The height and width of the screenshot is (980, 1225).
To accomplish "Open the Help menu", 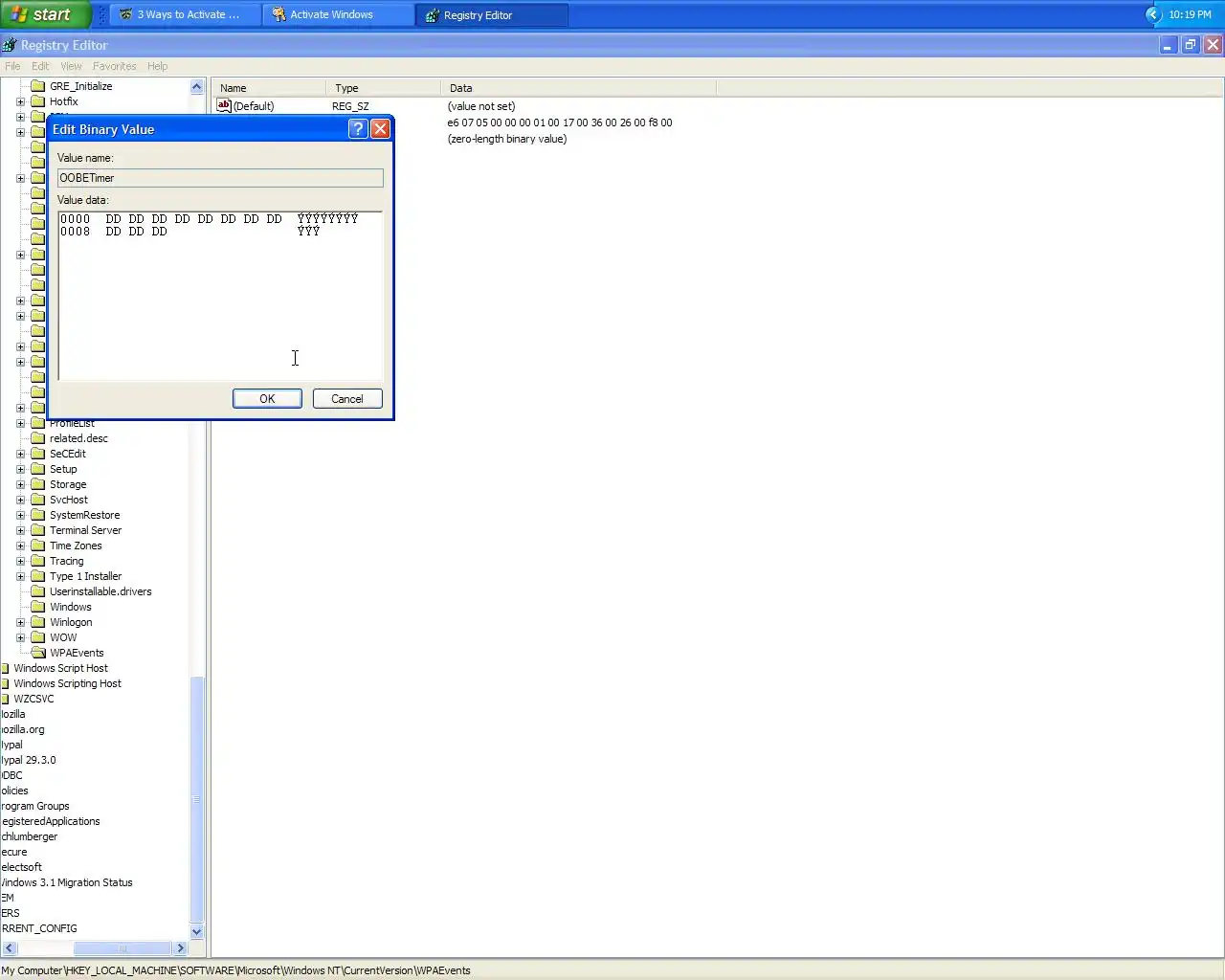I will (x=157, y=66).
